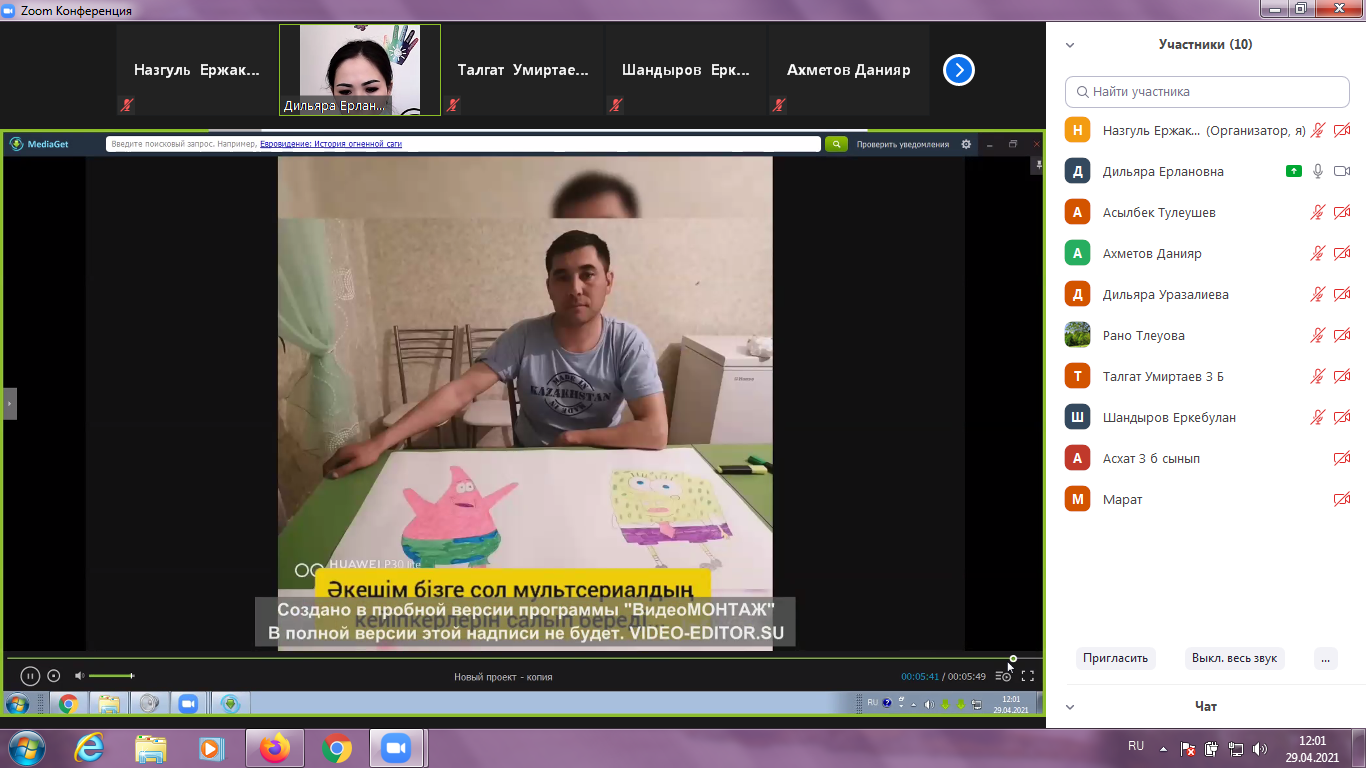Image resolution: width=1366 pixels, height=768 pixels.
Task: Expand the Чат panel chevron
Action: point(1070,707)
